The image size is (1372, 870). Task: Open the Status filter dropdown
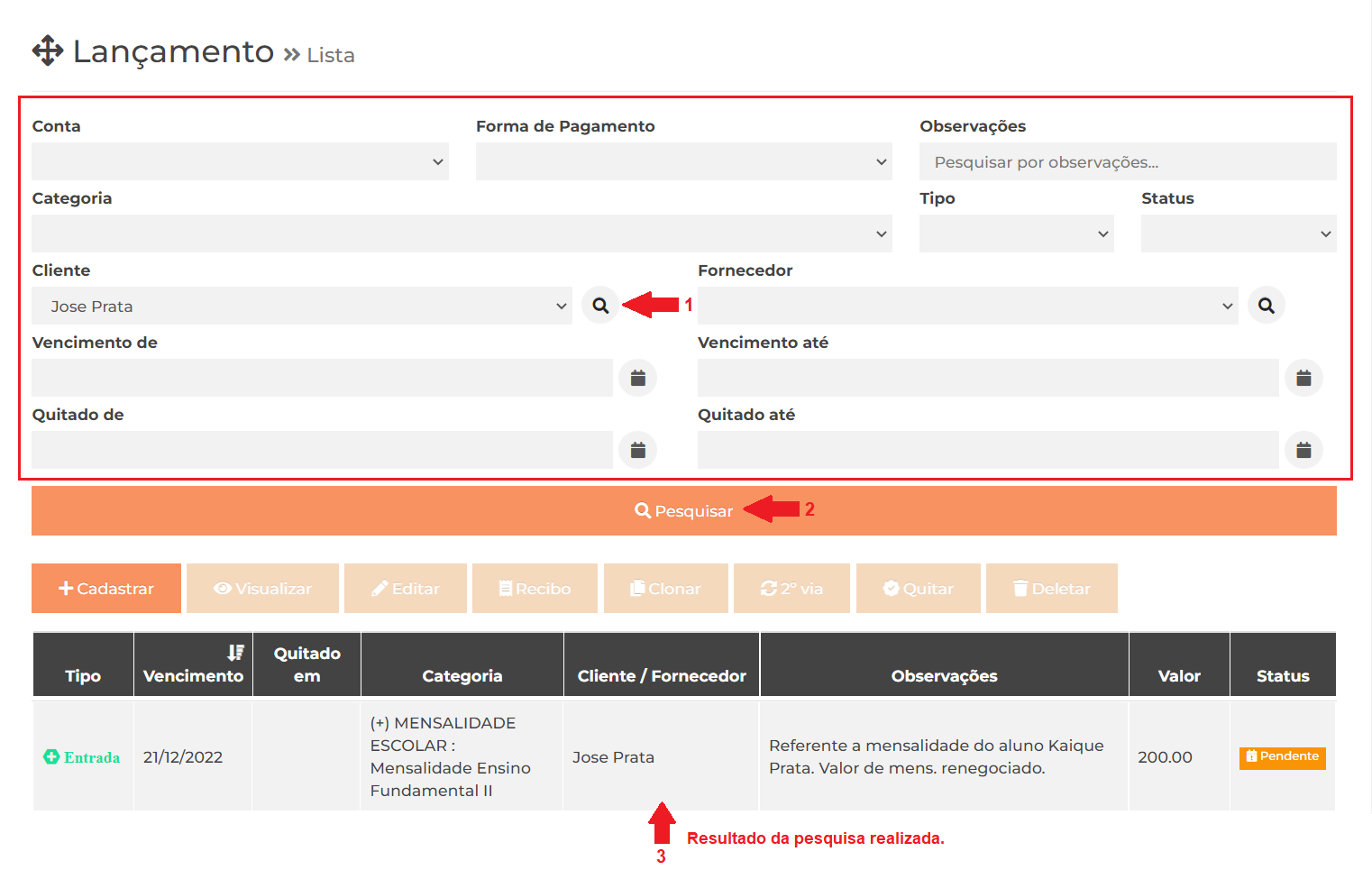tap(1239, 234)
